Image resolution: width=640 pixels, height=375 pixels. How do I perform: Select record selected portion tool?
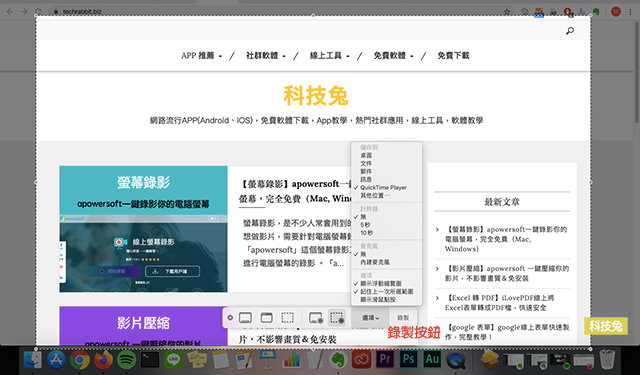coord(337,317)
